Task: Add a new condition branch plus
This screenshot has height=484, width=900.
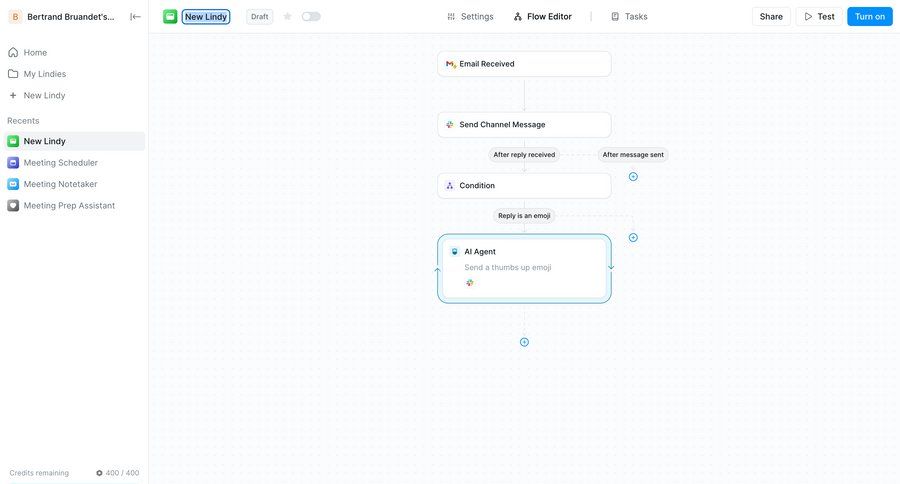Action: pyautogui.click(x=633, y=238)
